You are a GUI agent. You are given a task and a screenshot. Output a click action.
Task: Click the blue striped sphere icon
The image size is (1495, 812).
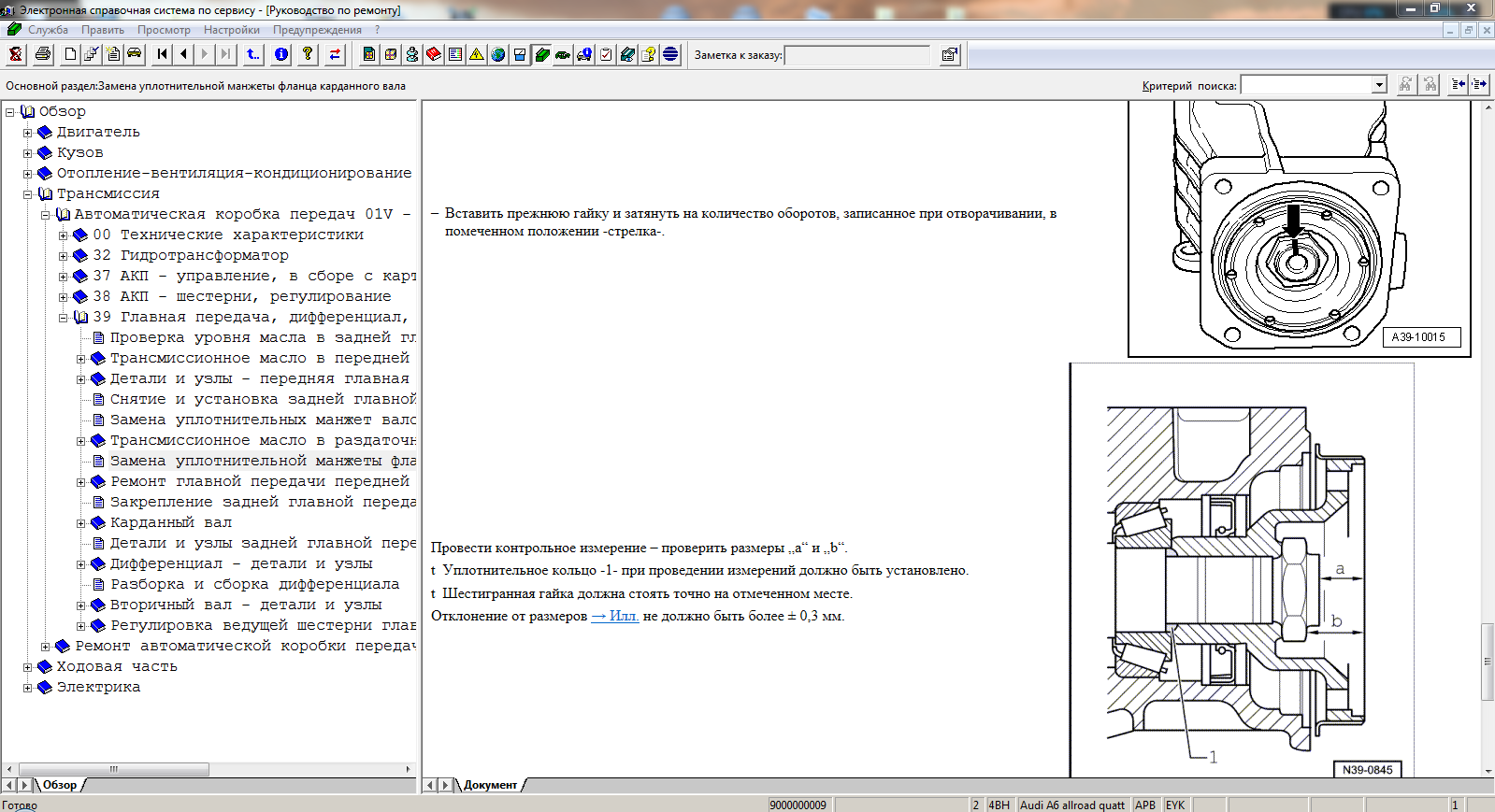pyautogui.click(x=670, y=54)
